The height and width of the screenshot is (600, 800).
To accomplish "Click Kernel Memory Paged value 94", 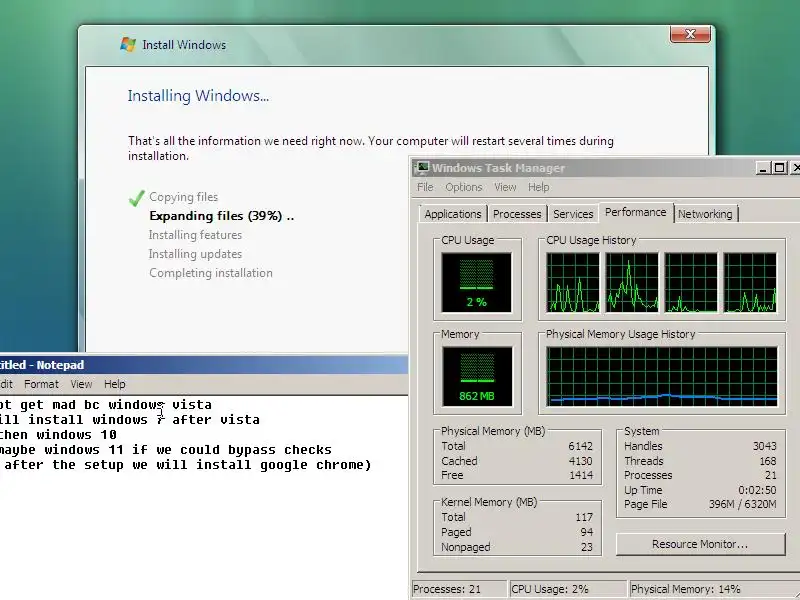I will pyautogui.click(x=587, y=532).
